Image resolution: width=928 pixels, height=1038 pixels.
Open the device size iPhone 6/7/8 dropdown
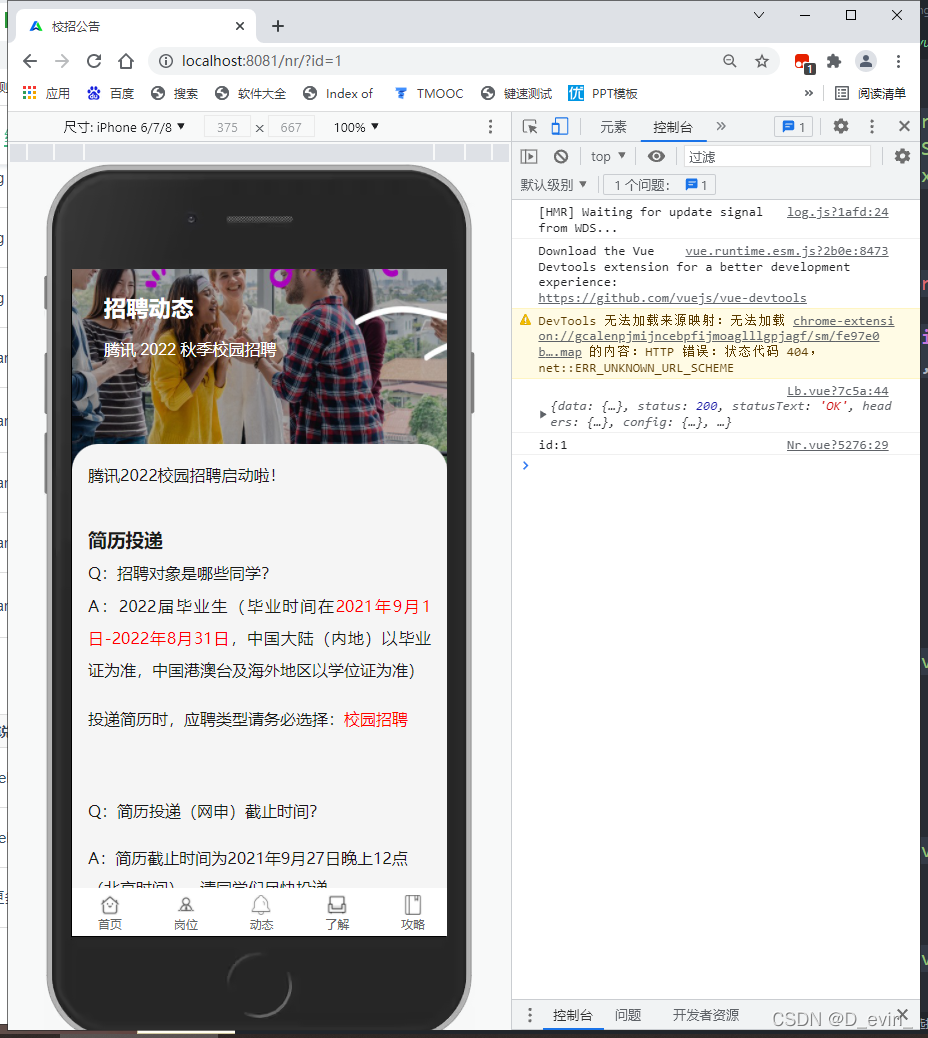124,127
